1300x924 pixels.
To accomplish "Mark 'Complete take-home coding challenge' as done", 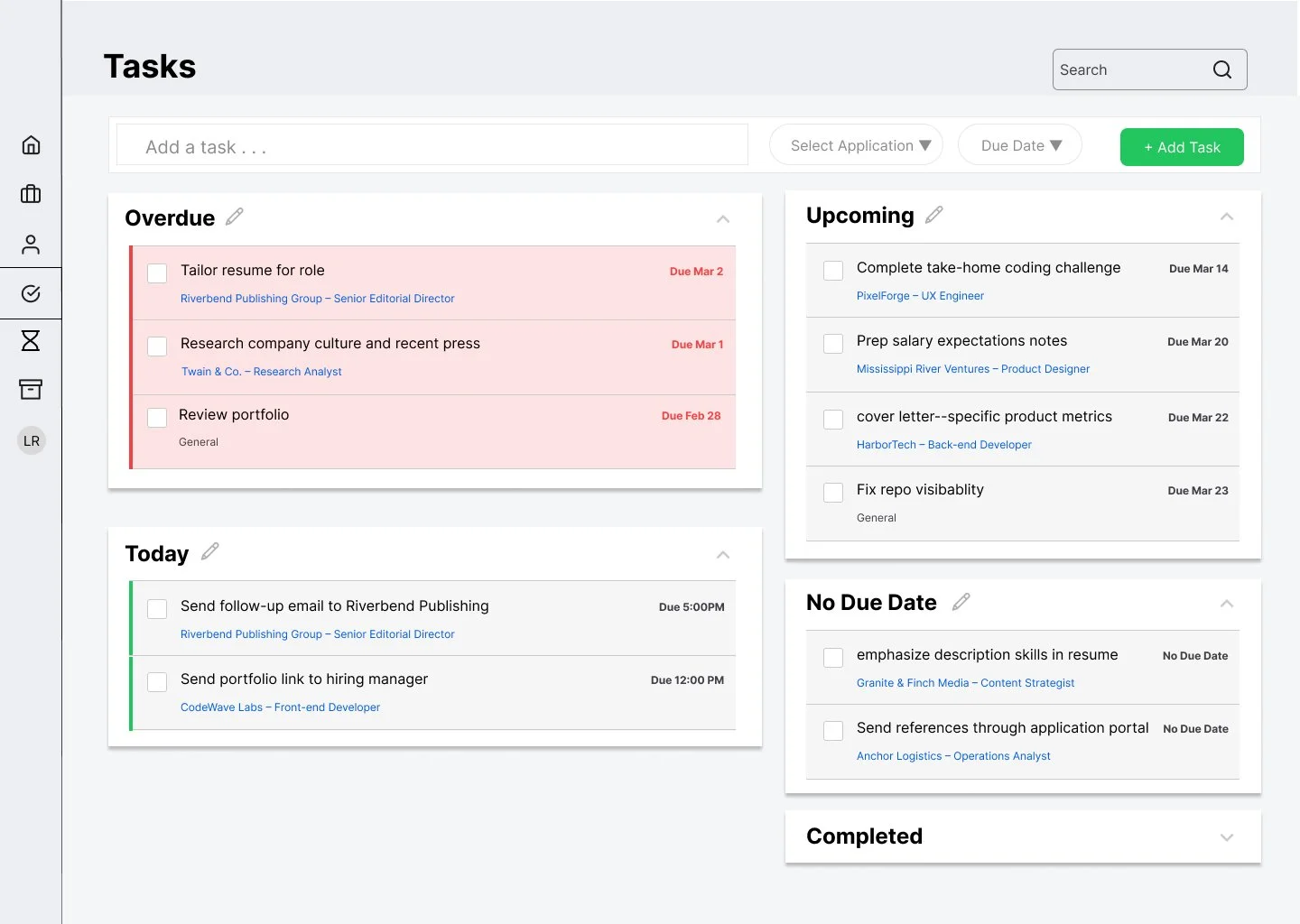I will point(832,270).
